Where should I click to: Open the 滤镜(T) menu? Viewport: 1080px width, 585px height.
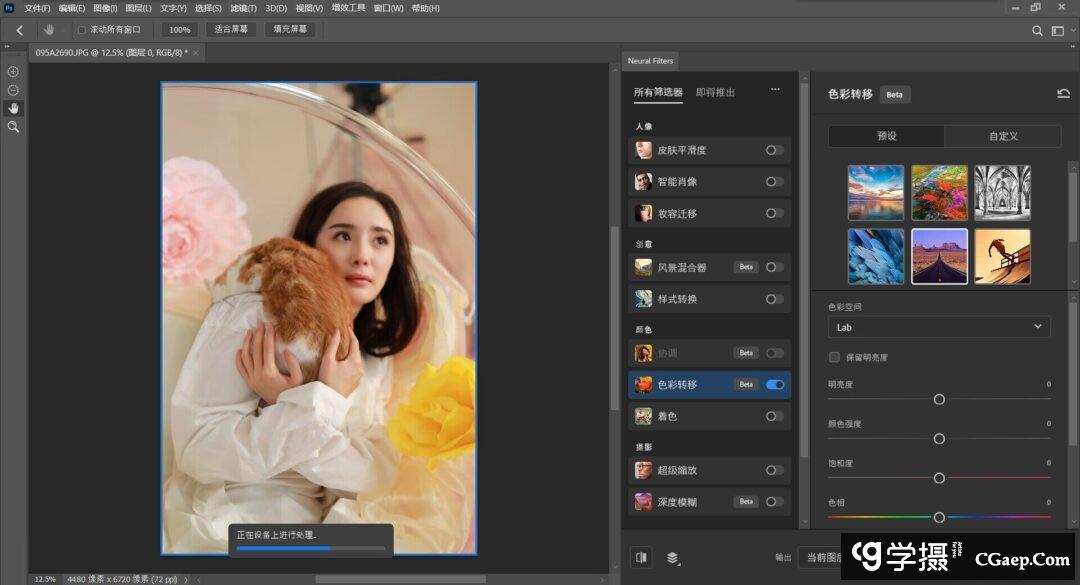(x=243, y=8)
